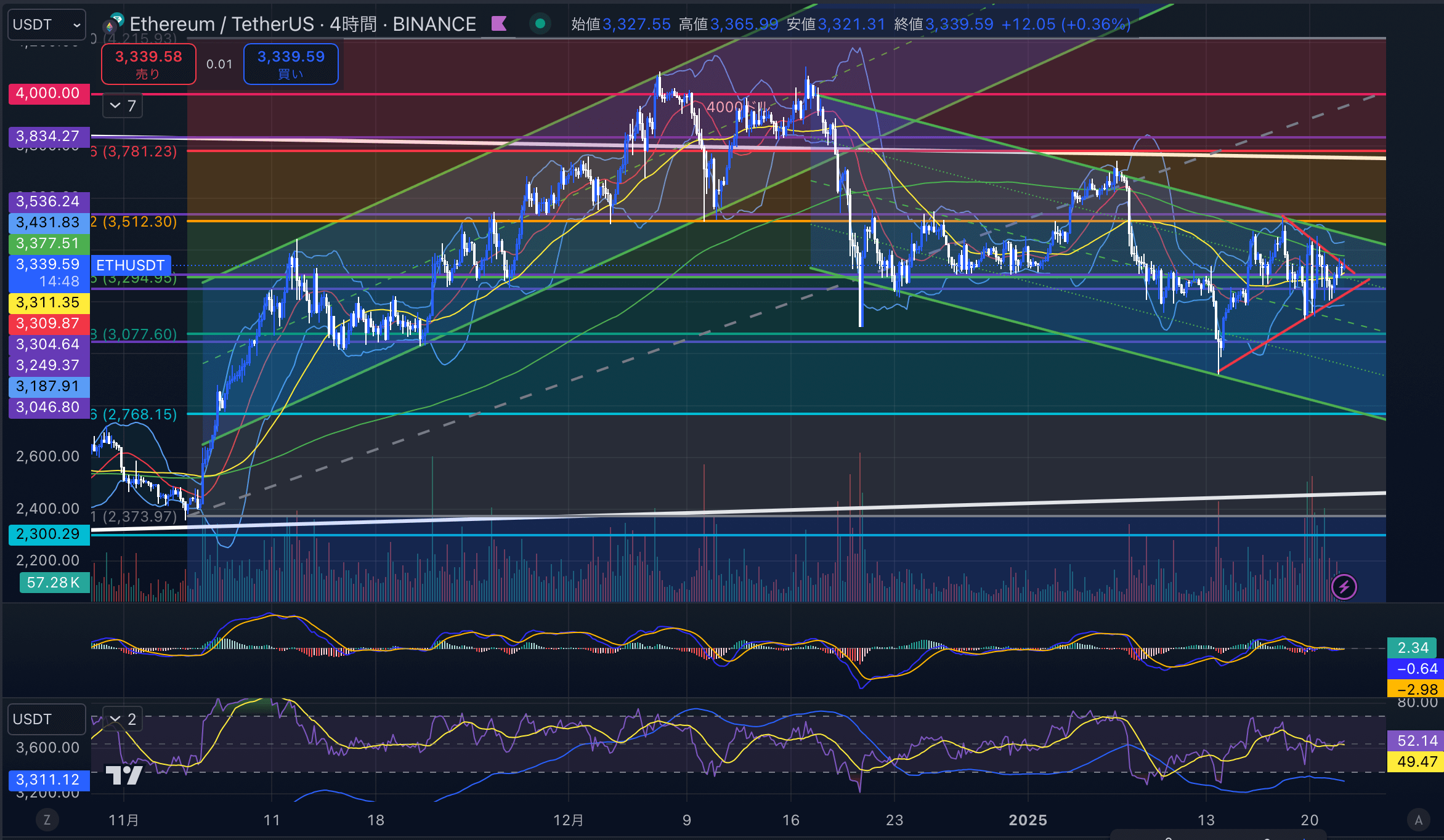The height and width of the screenshot is (840, 1444).
Task: Select the 3,536.24 price label
Action: coord(49,201)
